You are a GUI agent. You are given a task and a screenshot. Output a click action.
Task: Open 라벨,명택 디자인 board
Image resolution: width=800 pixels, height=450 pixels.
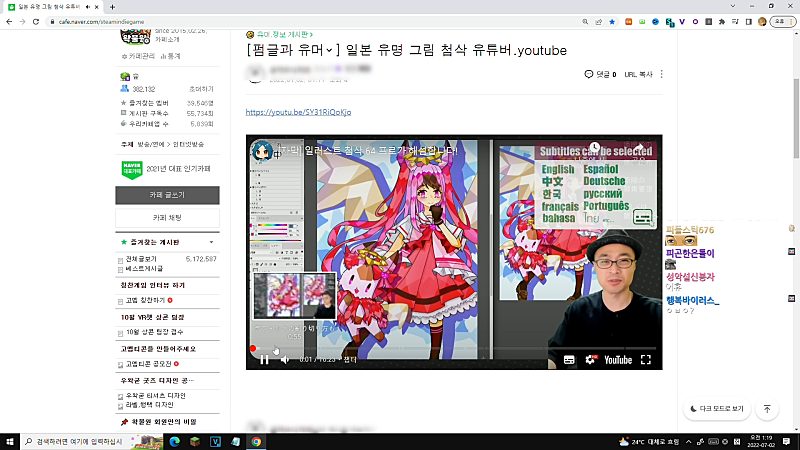tap(149, 405)
